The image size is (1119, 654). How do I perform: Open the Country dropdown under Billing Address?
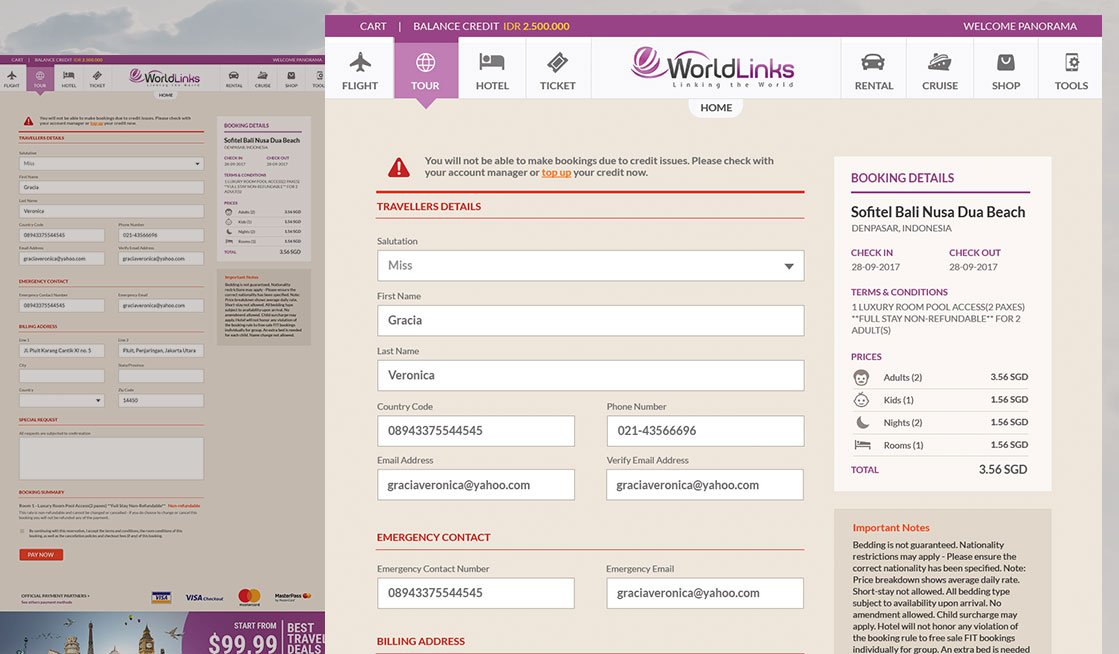[60, 399]
